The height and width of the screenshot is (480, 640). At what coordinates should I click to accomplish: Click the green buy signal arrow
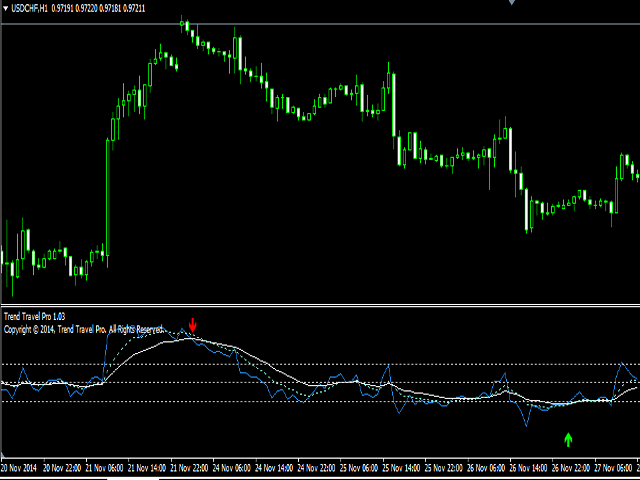(x=568, y=438)
